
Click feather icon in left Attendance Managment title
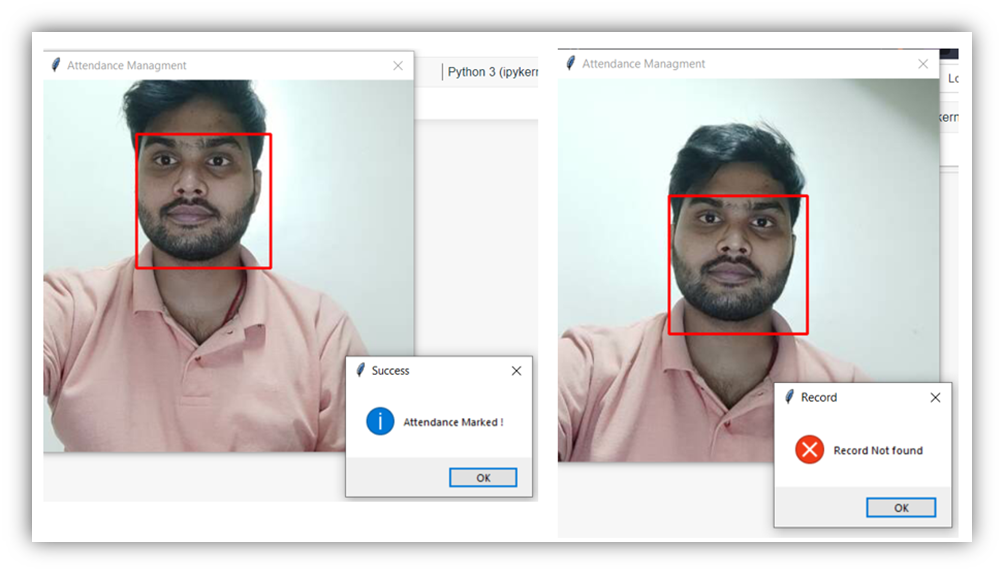point(56,65)
